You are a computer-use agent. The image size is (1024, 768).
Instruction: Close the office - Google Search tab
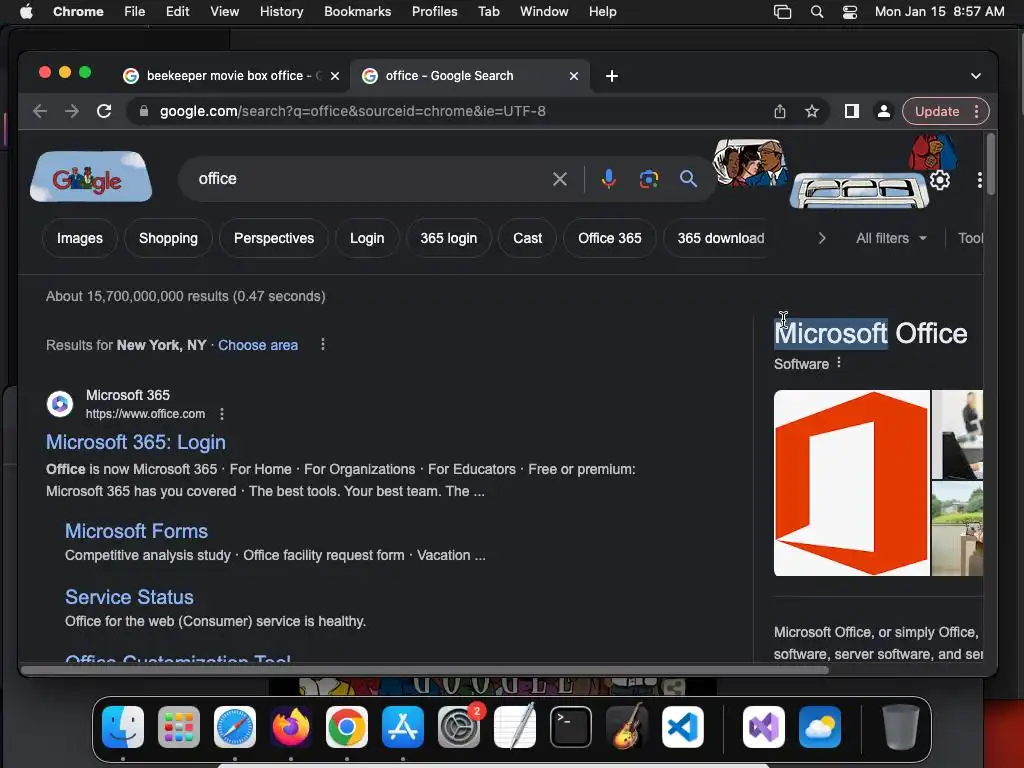coord(573,76)
